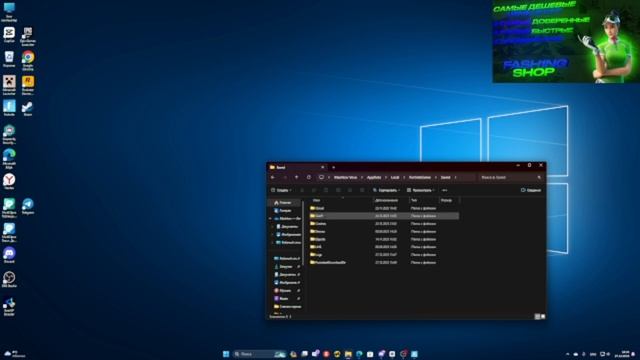Screen dimensions: 640x360
Task: Launch Fortnite from the desktop
Action: [x=9, y=108]
